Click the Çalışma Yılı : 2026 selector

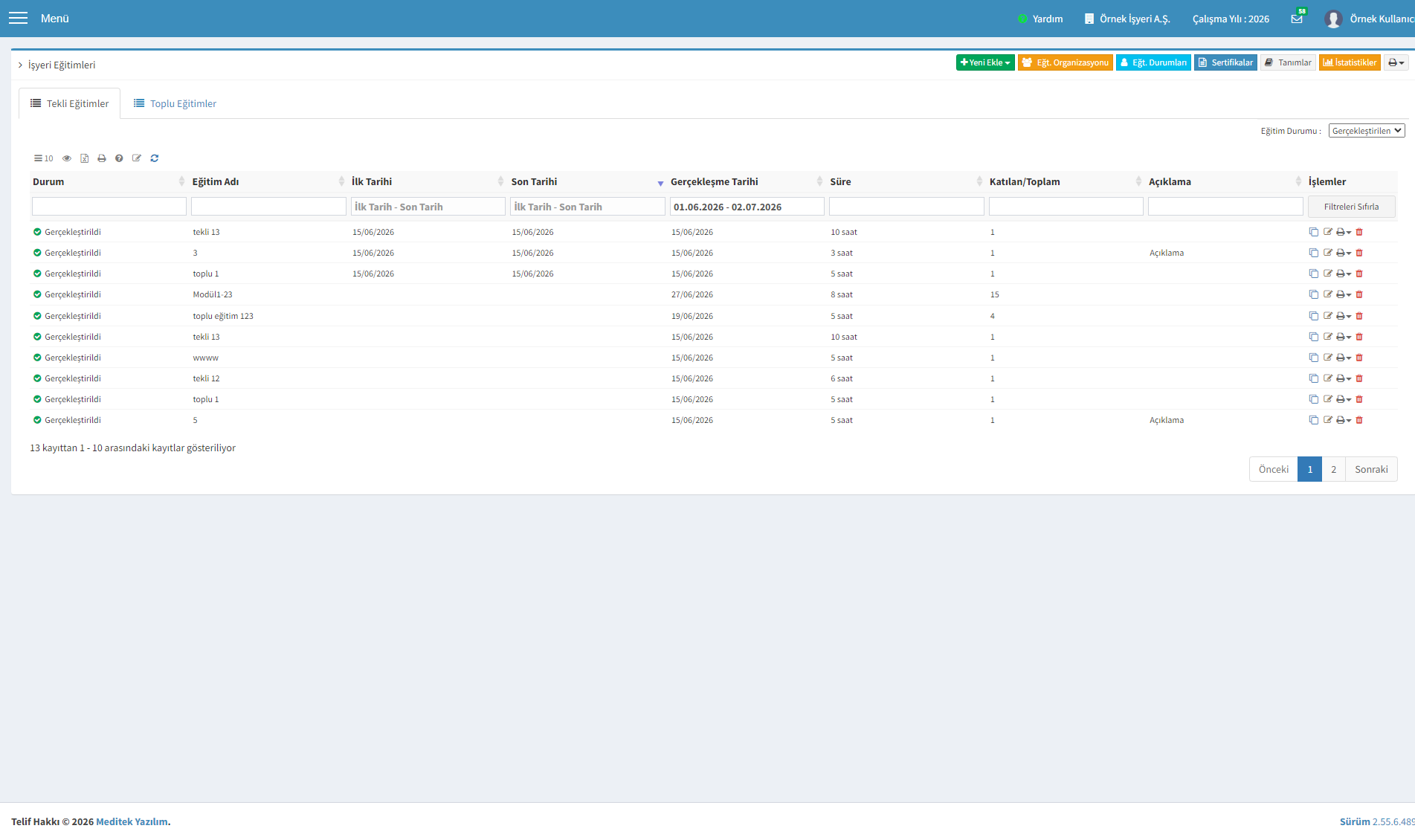[1231, 19]
